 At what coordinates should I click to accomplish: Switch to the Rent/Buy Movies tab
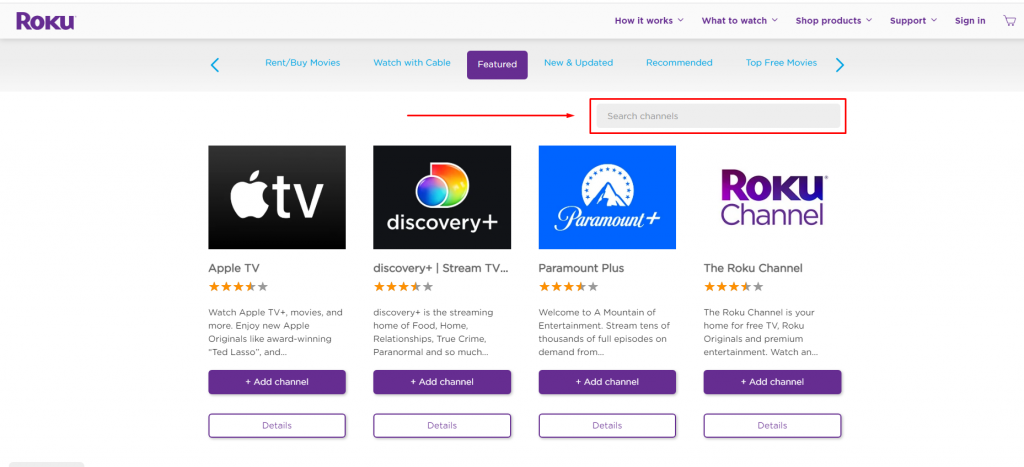pos(302,63)
